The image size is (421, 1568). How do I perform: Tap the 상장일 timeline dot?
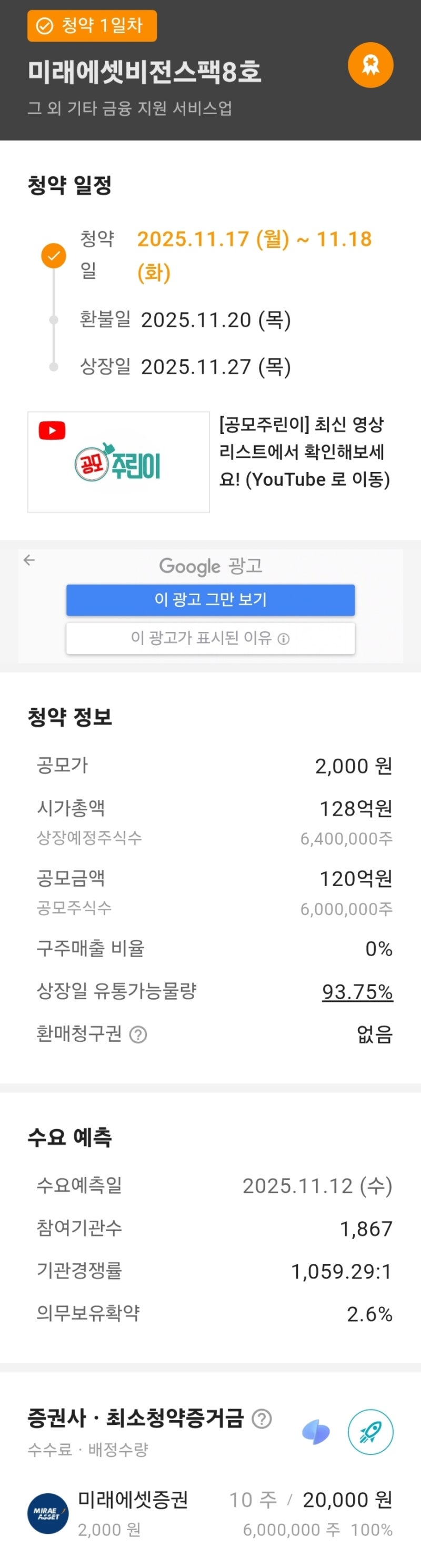pyautogui.click(x=54, y=367)
